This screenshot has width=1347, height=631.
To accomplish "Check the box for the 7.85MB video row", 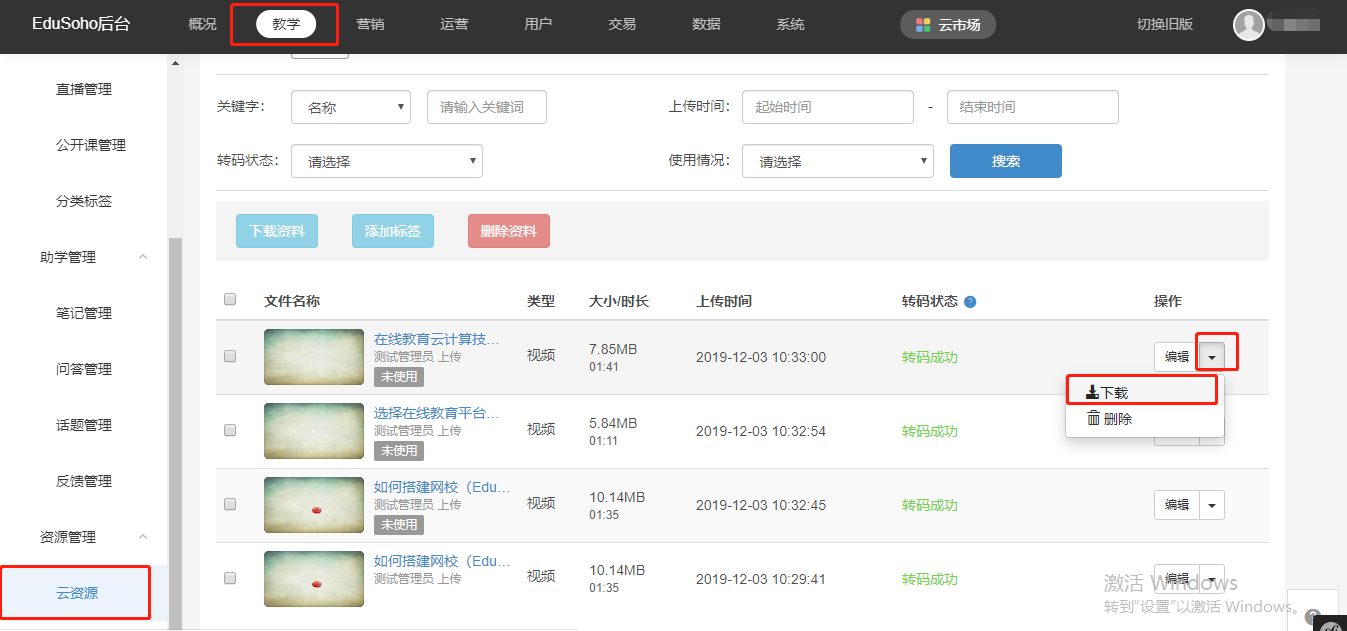I will 230,356.
